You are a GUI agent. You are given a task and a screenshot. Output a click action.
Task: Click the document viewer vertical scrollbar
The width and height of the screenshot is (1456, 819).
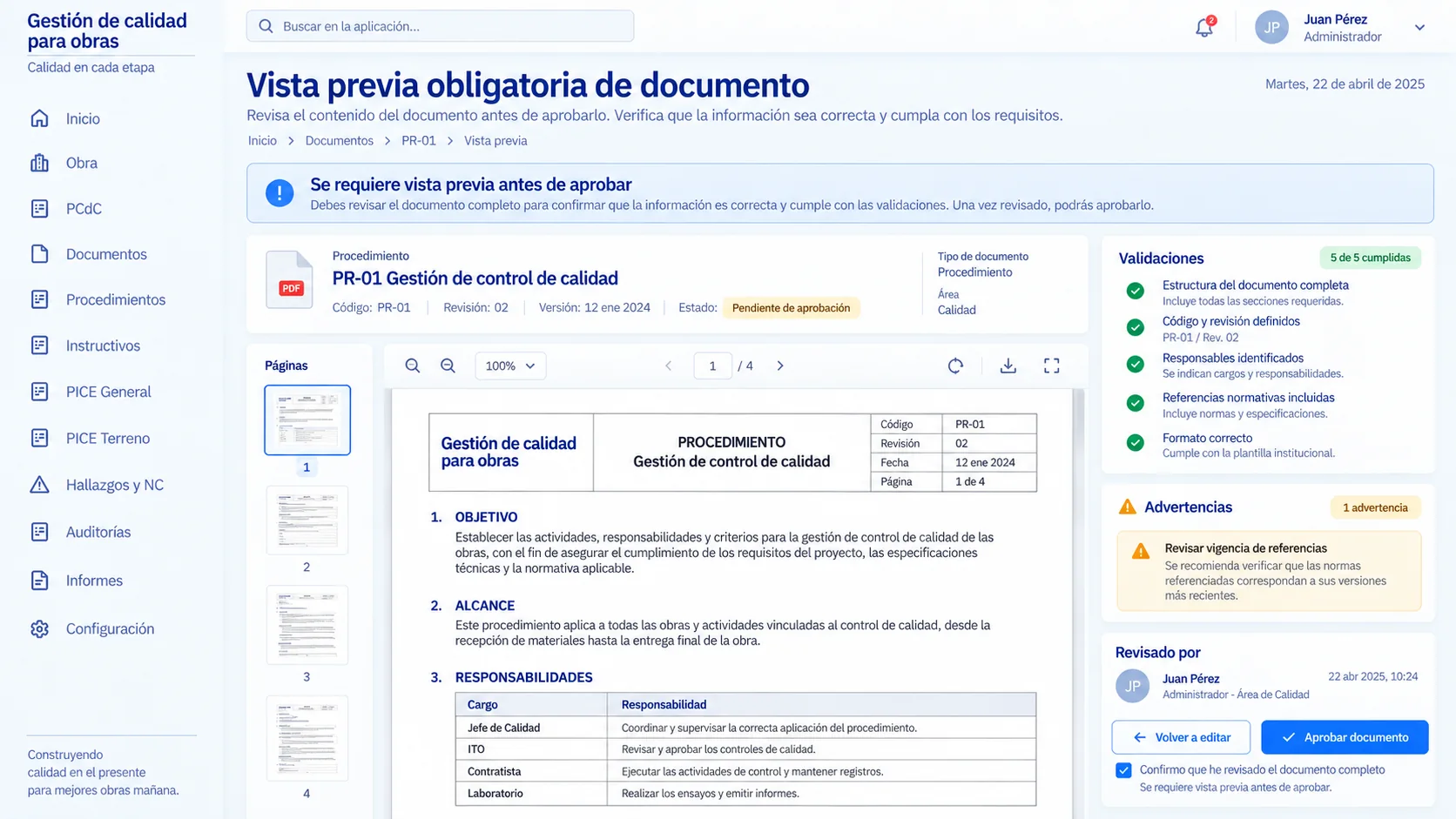(x=1079, y=603)
